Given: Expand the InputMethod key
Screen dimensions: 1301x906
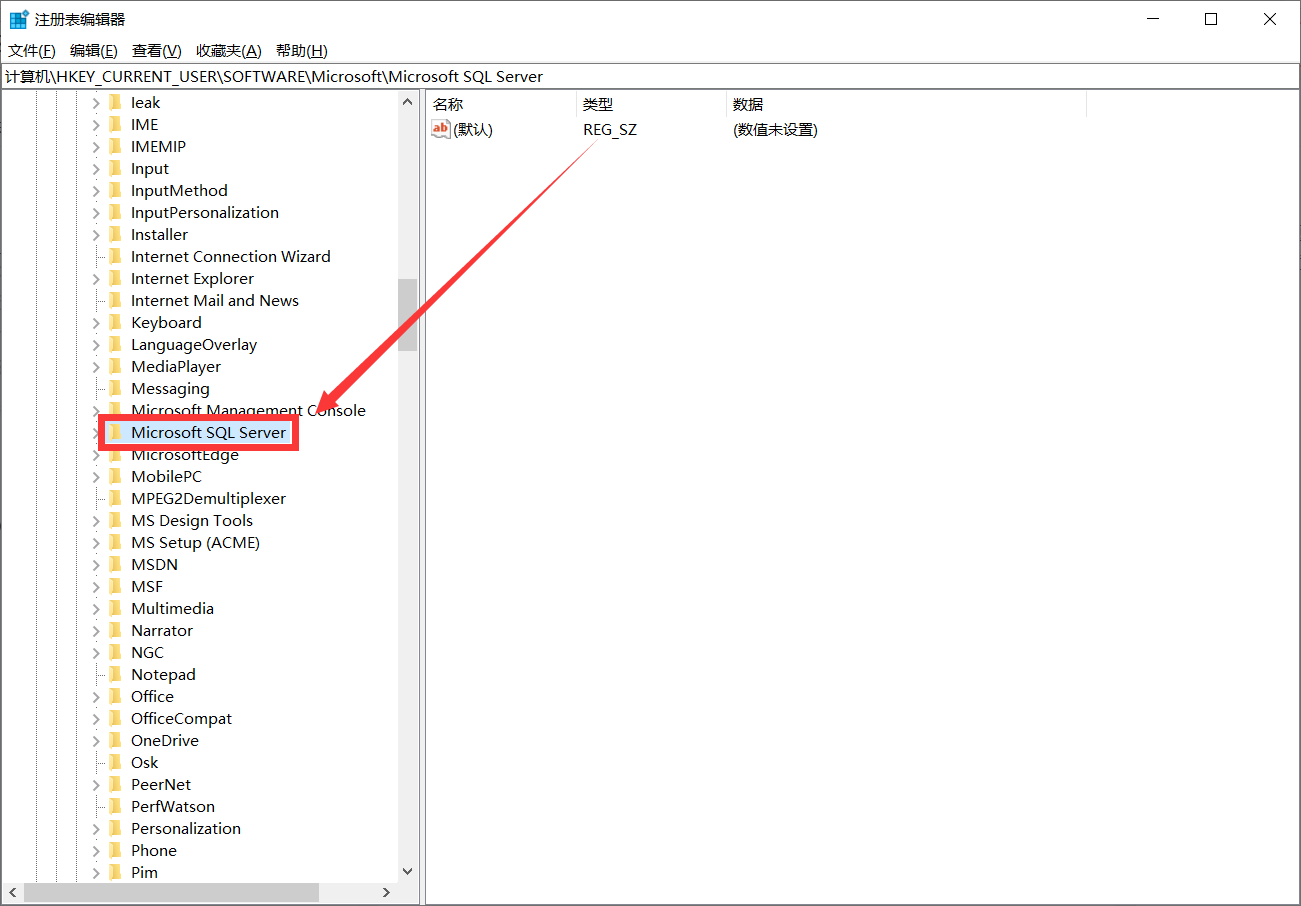Looking at the screenshot, I should click(96, 190).
